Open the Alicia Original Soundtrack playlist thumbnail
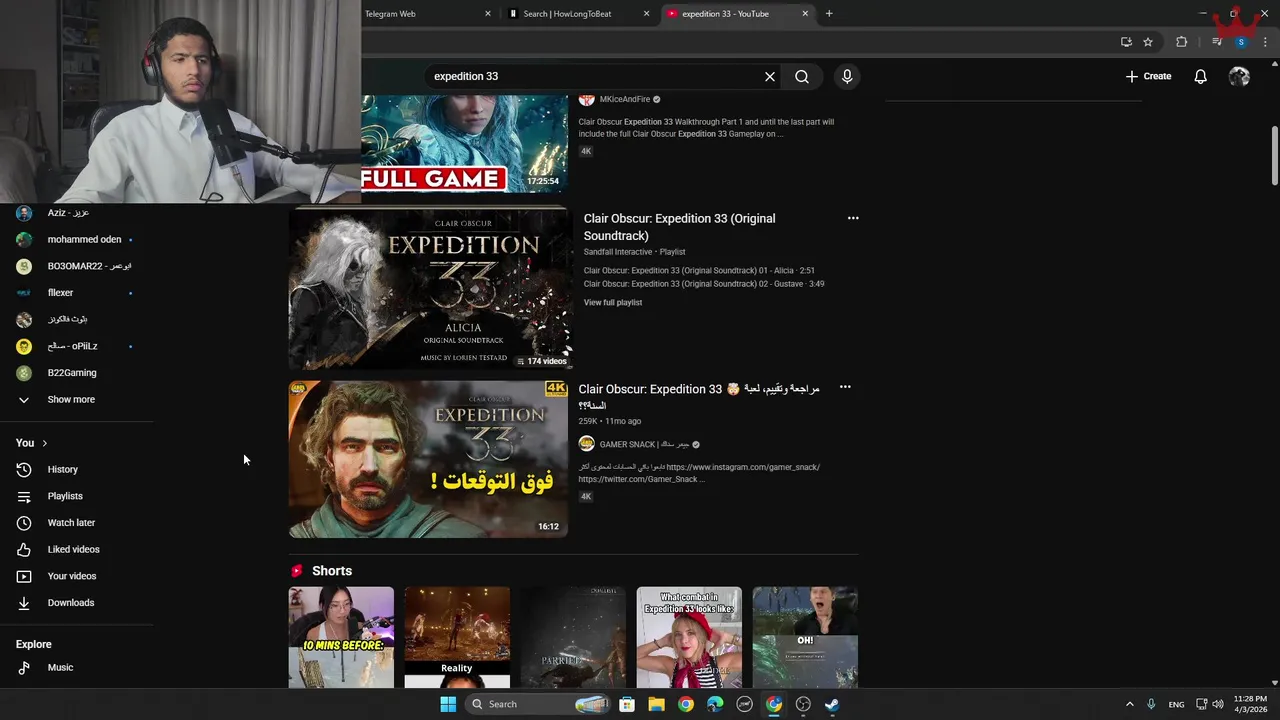This screenshot has height=720, width=1280. [x=430, y=288]
